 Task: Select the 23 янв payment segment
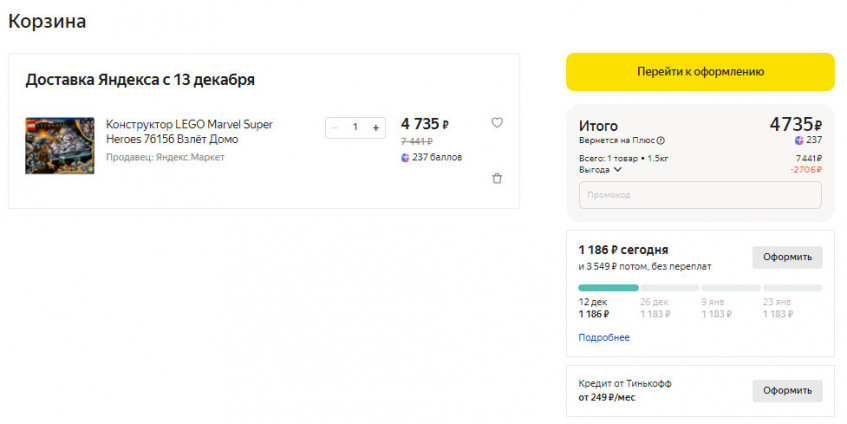click(792, 288)
